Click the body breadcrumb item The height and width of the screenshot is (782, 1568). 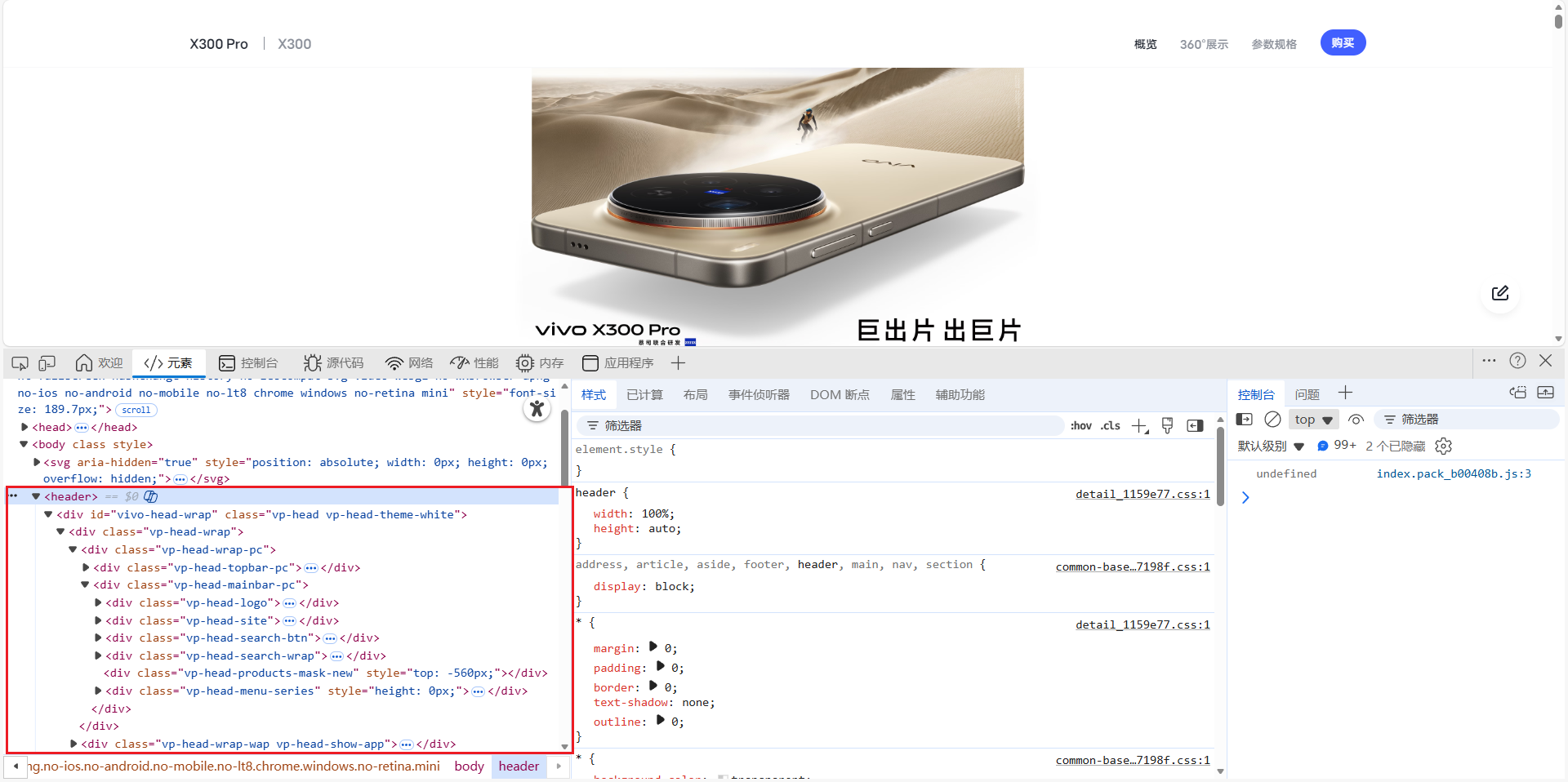coord(470,766)
